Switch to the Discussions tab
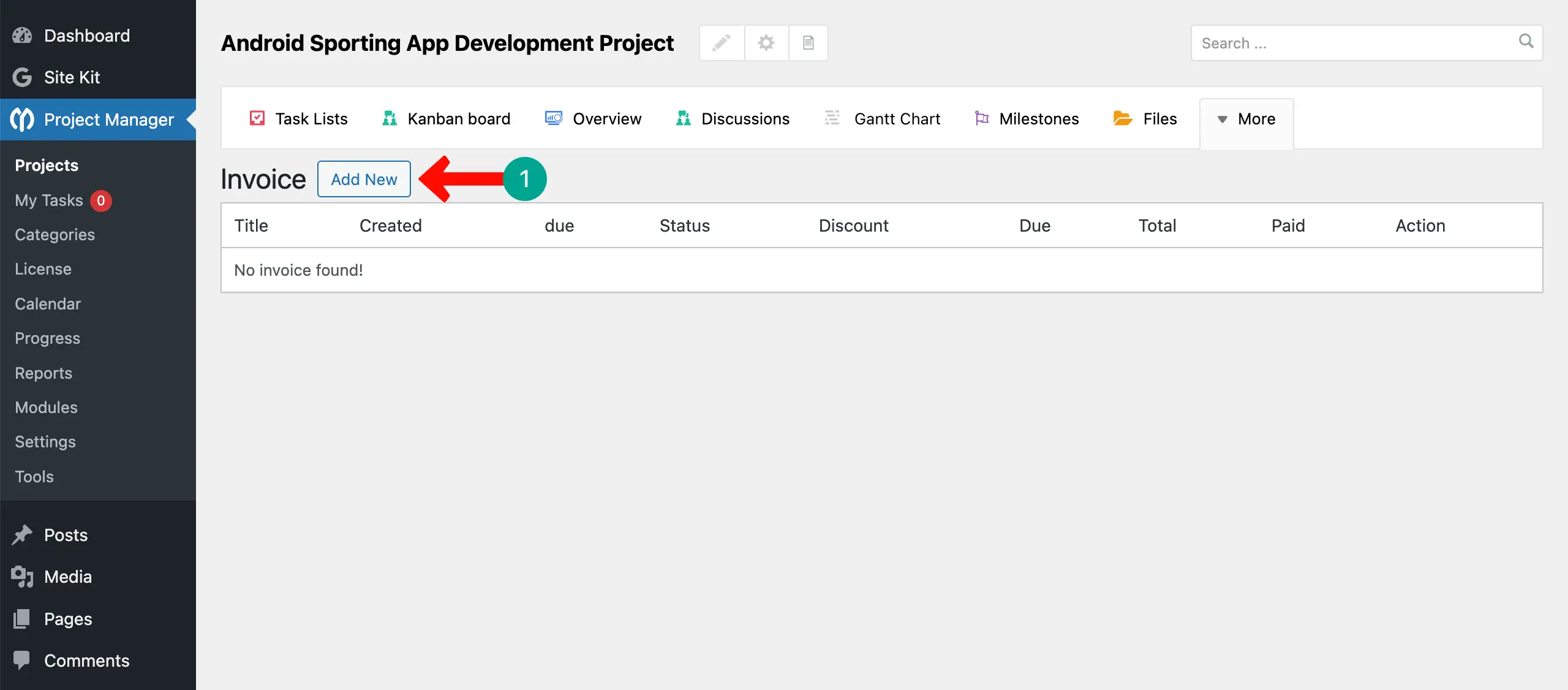Image resolution: width=1568 pixels, height=690 pixels. [x=745, y=118]
